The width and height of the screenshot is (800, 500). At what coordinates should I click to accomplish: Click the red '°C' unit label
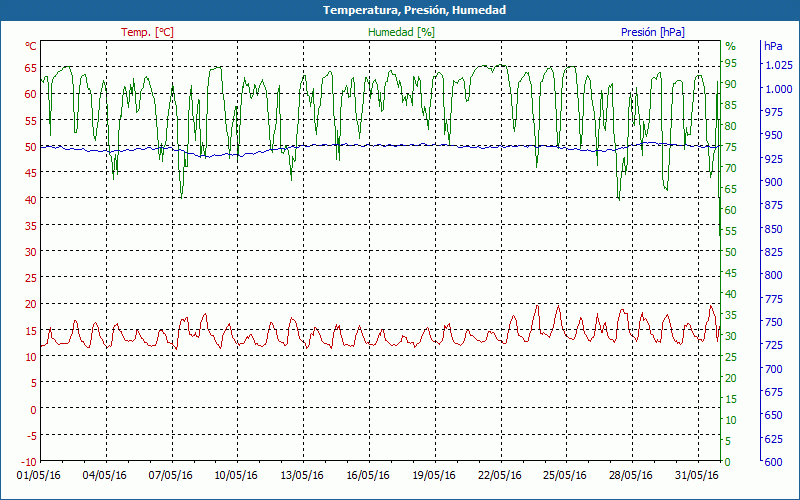coord(31,46)
